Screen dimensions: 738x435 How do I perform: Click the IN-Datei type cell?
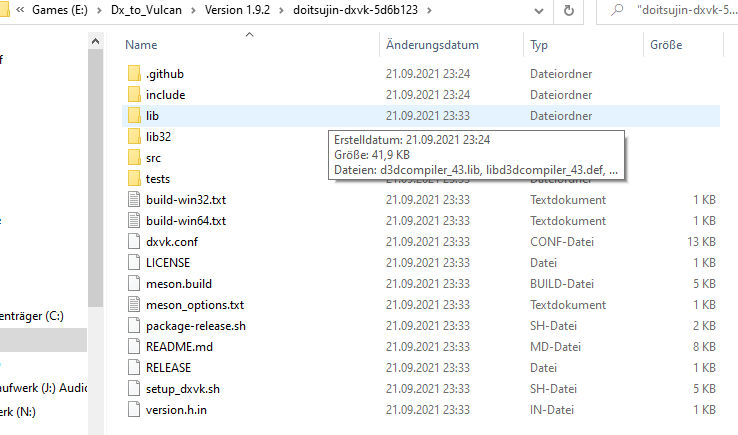pos(552,410)
